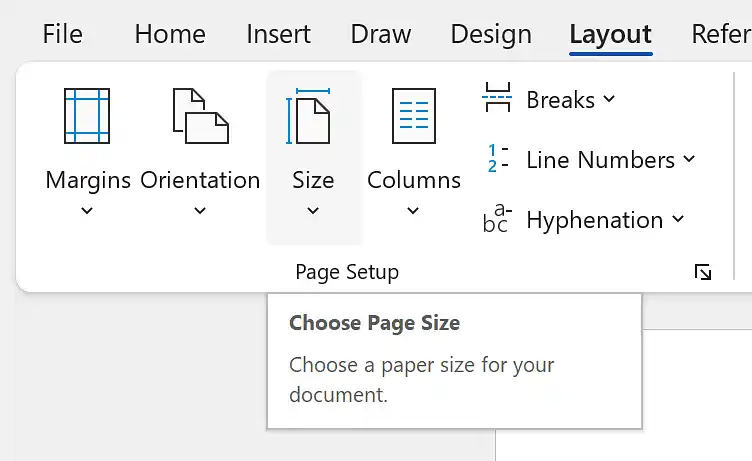Open the File menu

pos(62,34)
